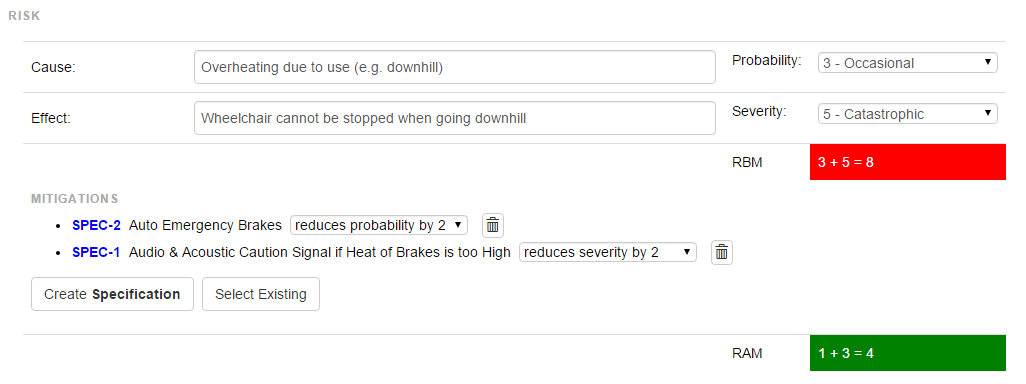Change the 'reduces probability by 2' selector
This screenshot has width=1026, height=384.
[379, 225]
